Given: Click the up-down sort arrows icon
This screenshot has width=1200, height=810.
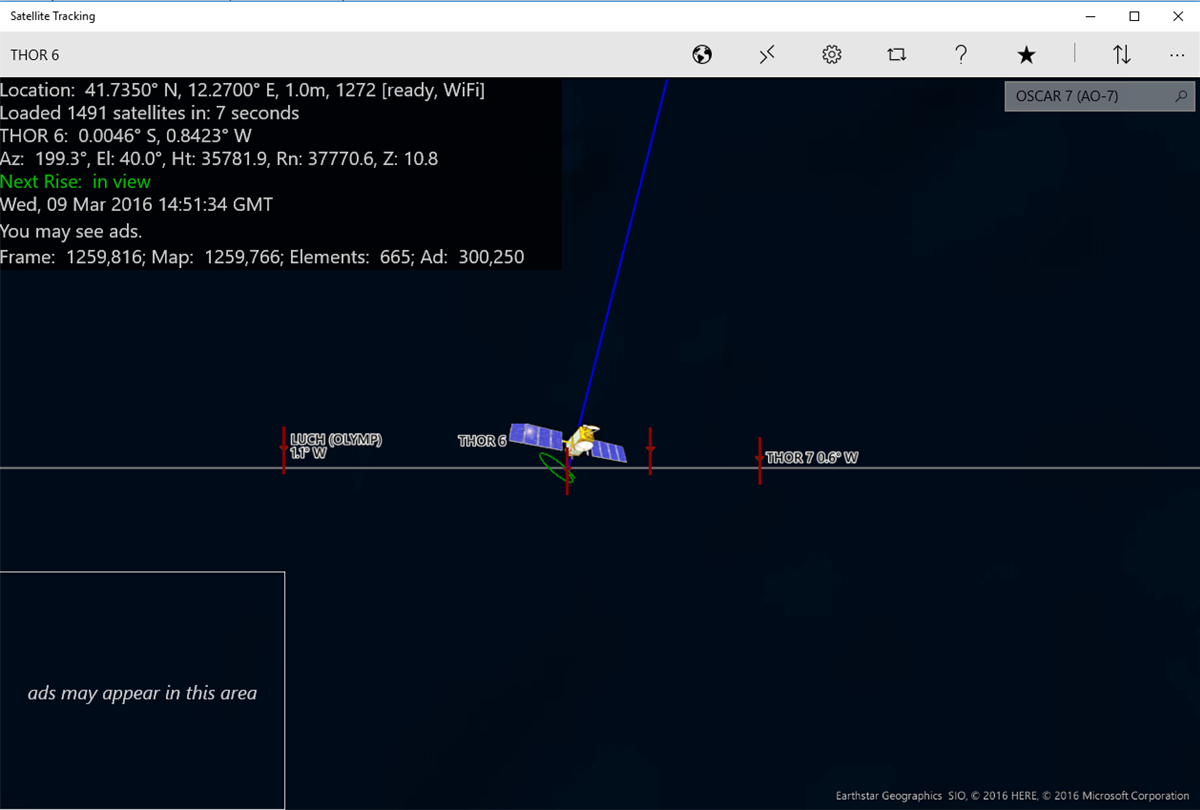Looking at the screenshot, I should 1122,55.
